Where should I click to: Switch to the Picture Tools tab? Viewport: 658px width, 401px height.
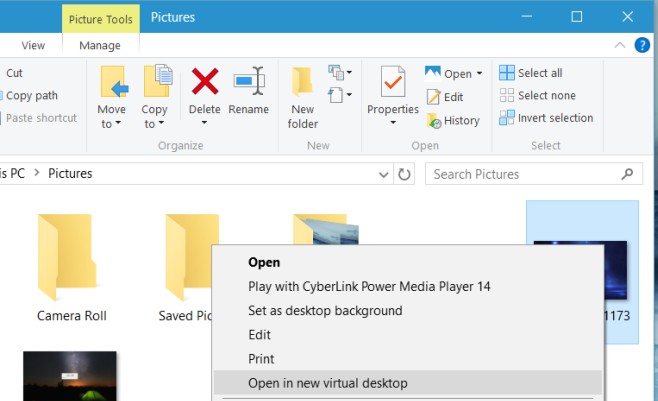101,19
